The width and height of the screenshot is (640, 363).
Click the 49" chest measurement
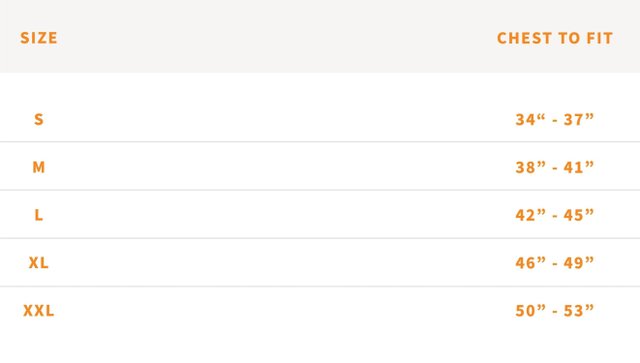click(579, 263)
